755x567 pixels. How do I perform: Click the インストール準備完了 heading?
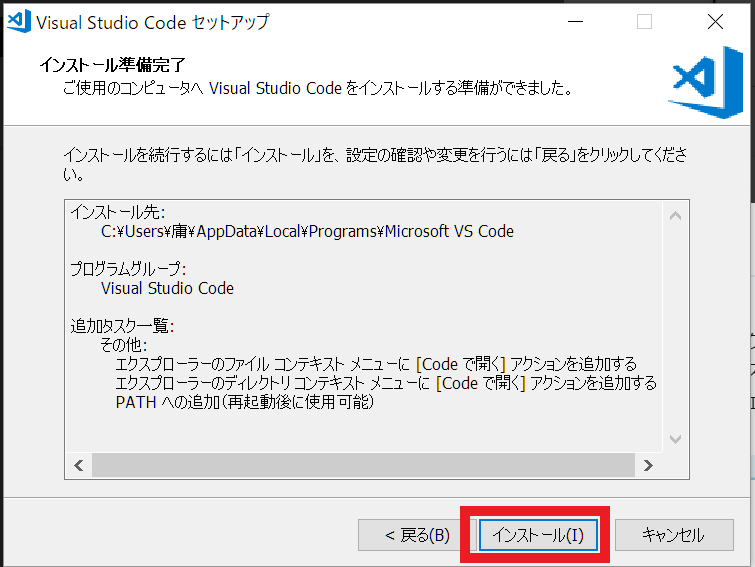click(113, 64)
